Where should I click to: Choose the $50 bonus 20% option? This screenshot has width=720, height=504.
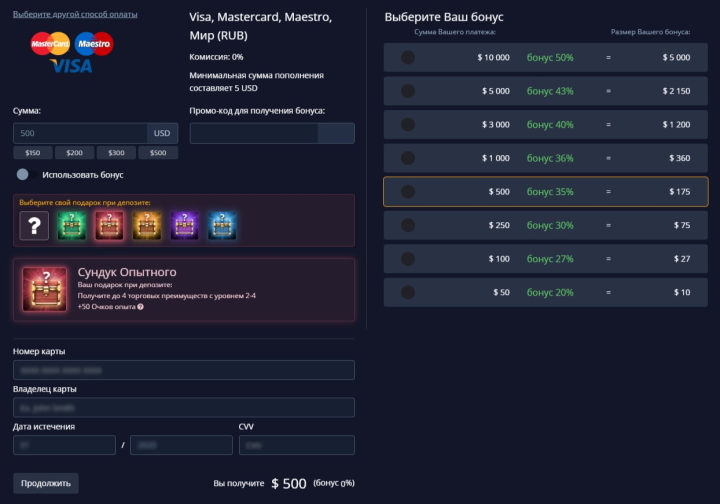point(545,292)
